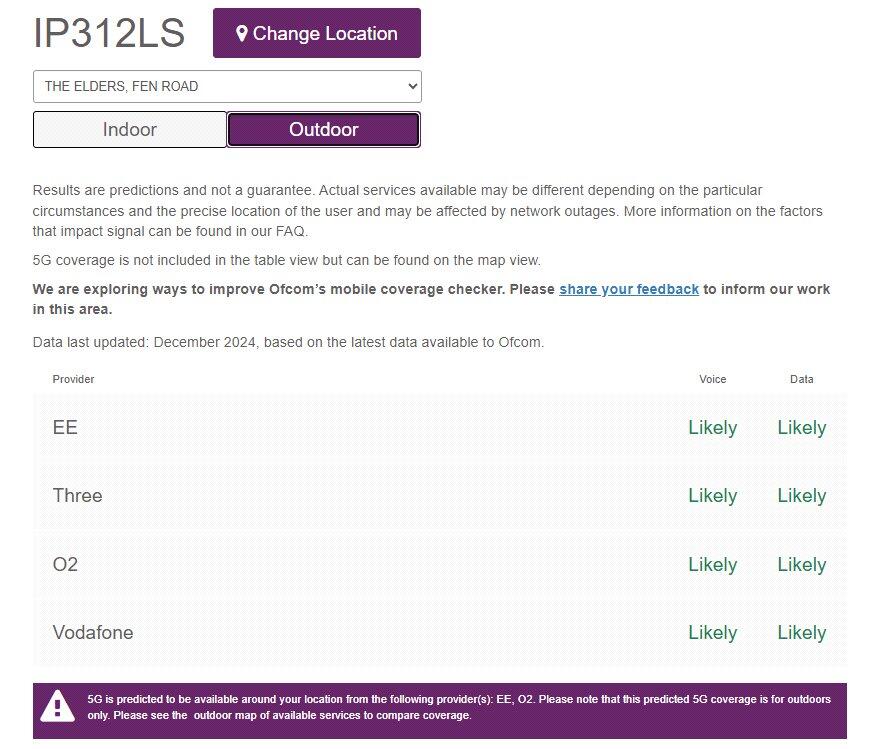Image resolution: width=881 pixels, height=749 pixels.
Task: Click the O2 provider name
Action: pos(65,565)
